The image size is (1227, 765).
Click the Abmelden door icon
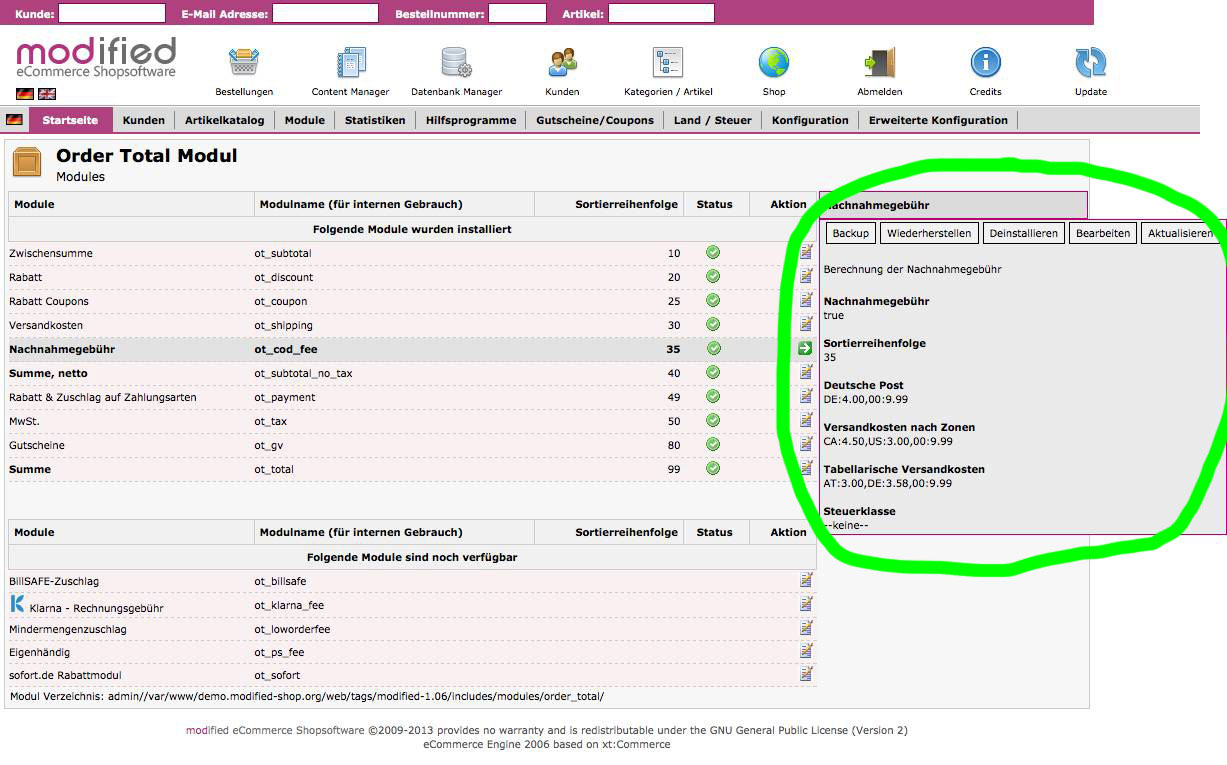click(880, 63)
